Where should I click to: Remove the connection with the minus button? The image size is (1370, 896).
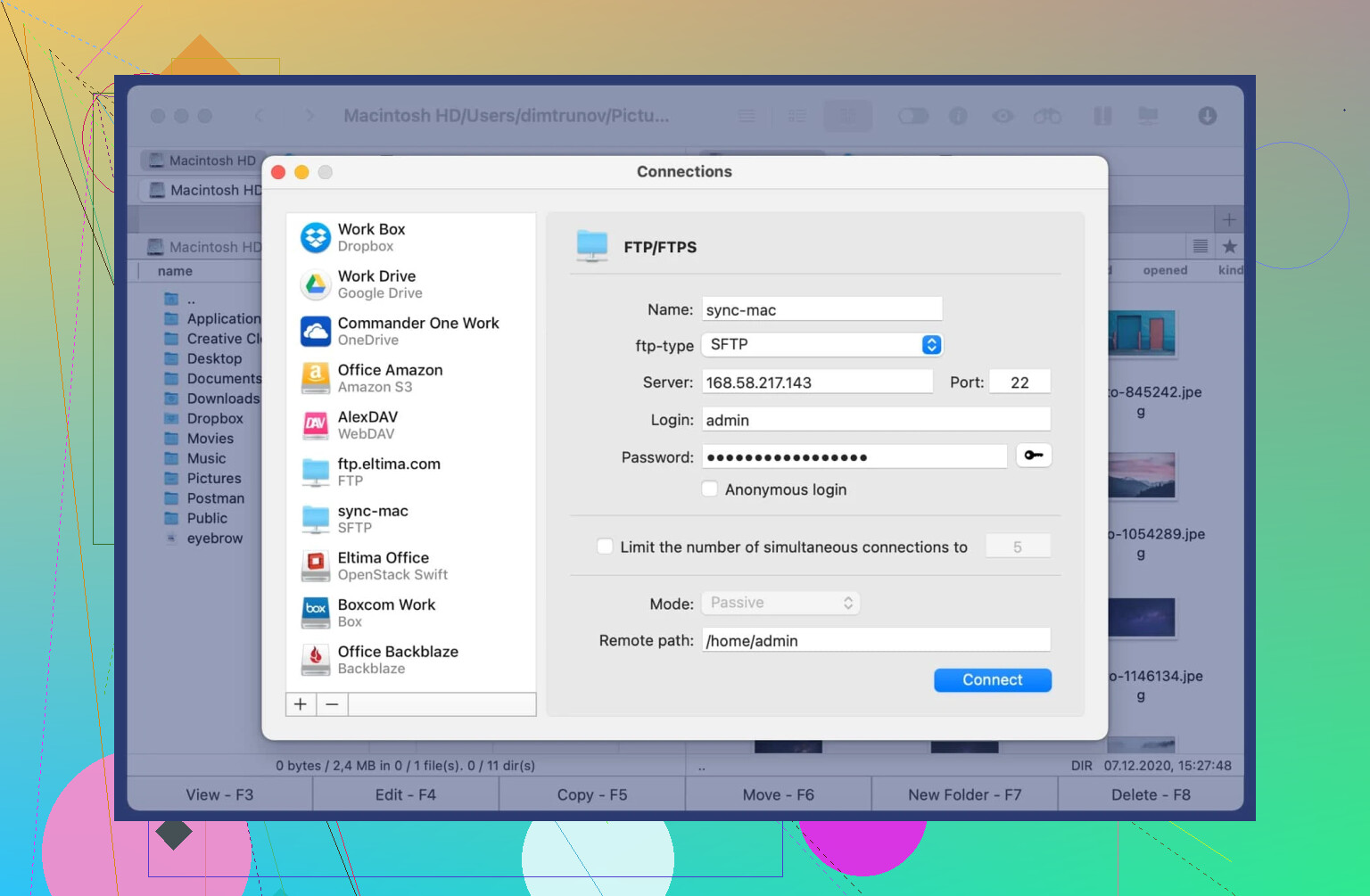tap(332, 704)
